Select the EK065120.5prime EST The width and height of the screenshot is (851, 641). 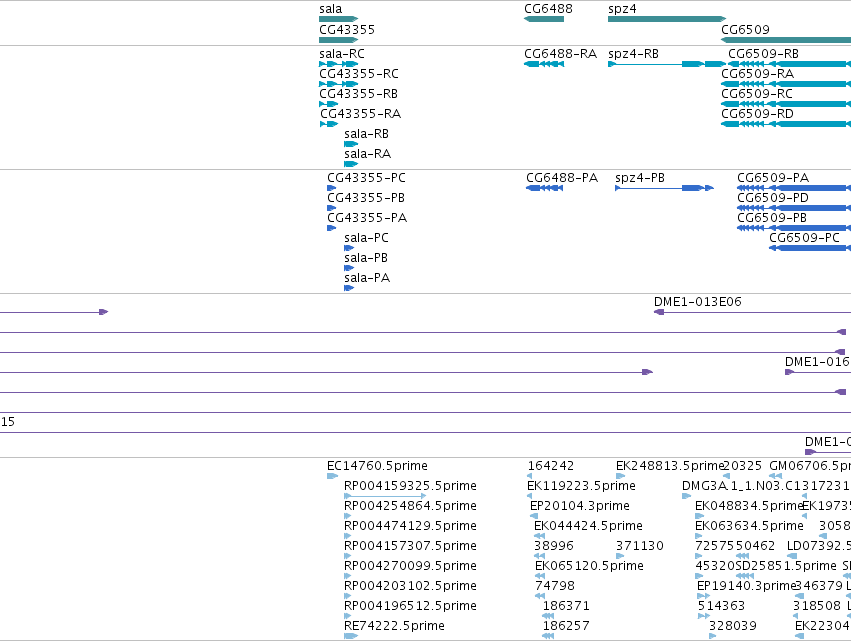click(540, 576)
